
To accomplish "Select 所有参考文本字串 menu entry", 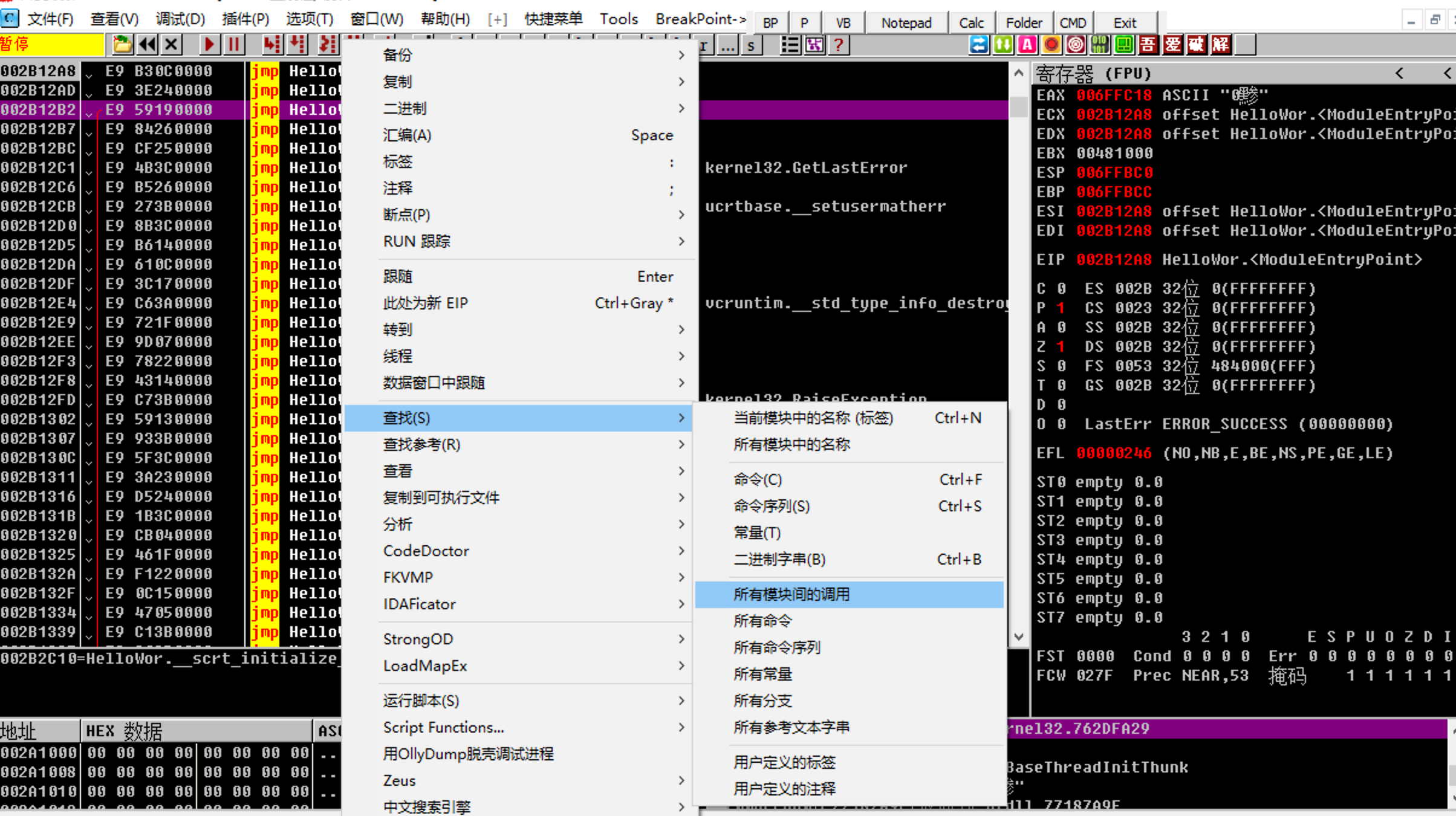I will (850, 727).
